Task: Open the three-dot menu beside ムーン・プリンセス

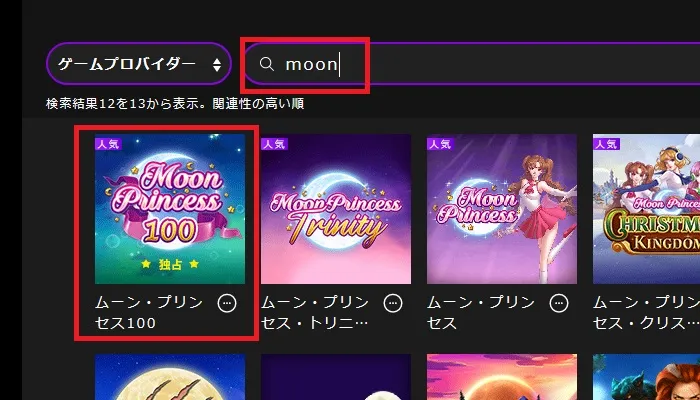Action: [x=559, y=303]
